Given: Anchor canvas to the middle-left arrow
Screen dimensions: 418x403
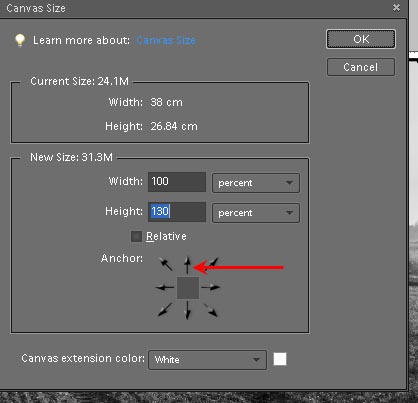Looking at the screenshot, I should [165, 287].
